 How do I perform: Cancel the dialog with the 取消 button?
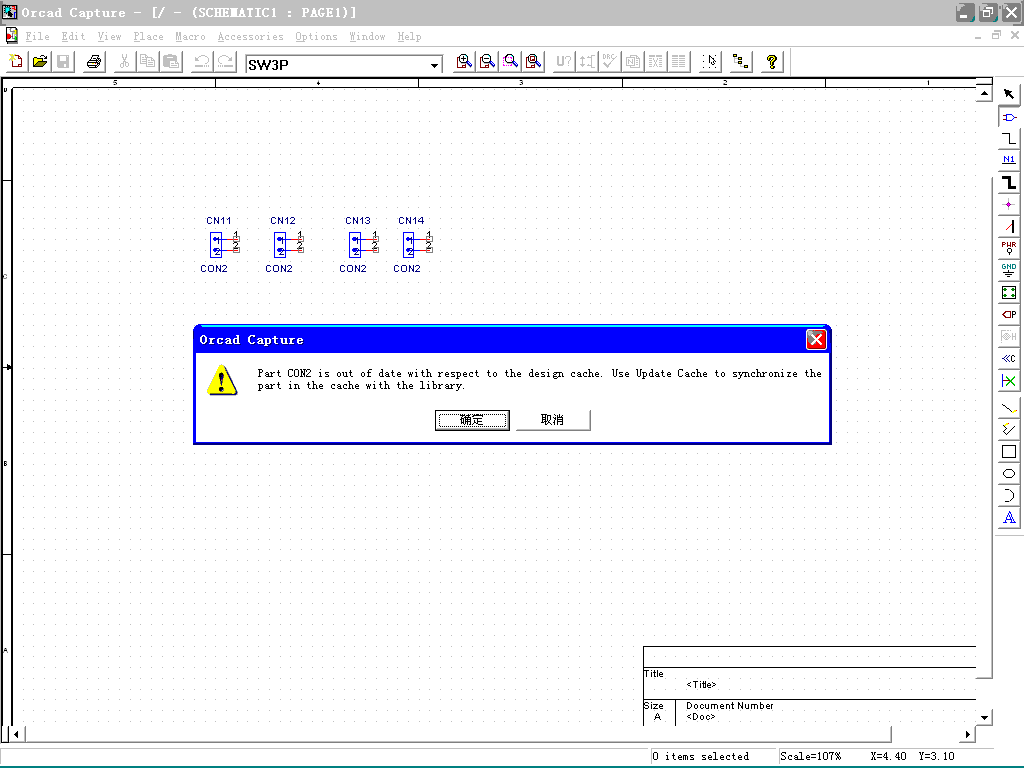[552, 420]
